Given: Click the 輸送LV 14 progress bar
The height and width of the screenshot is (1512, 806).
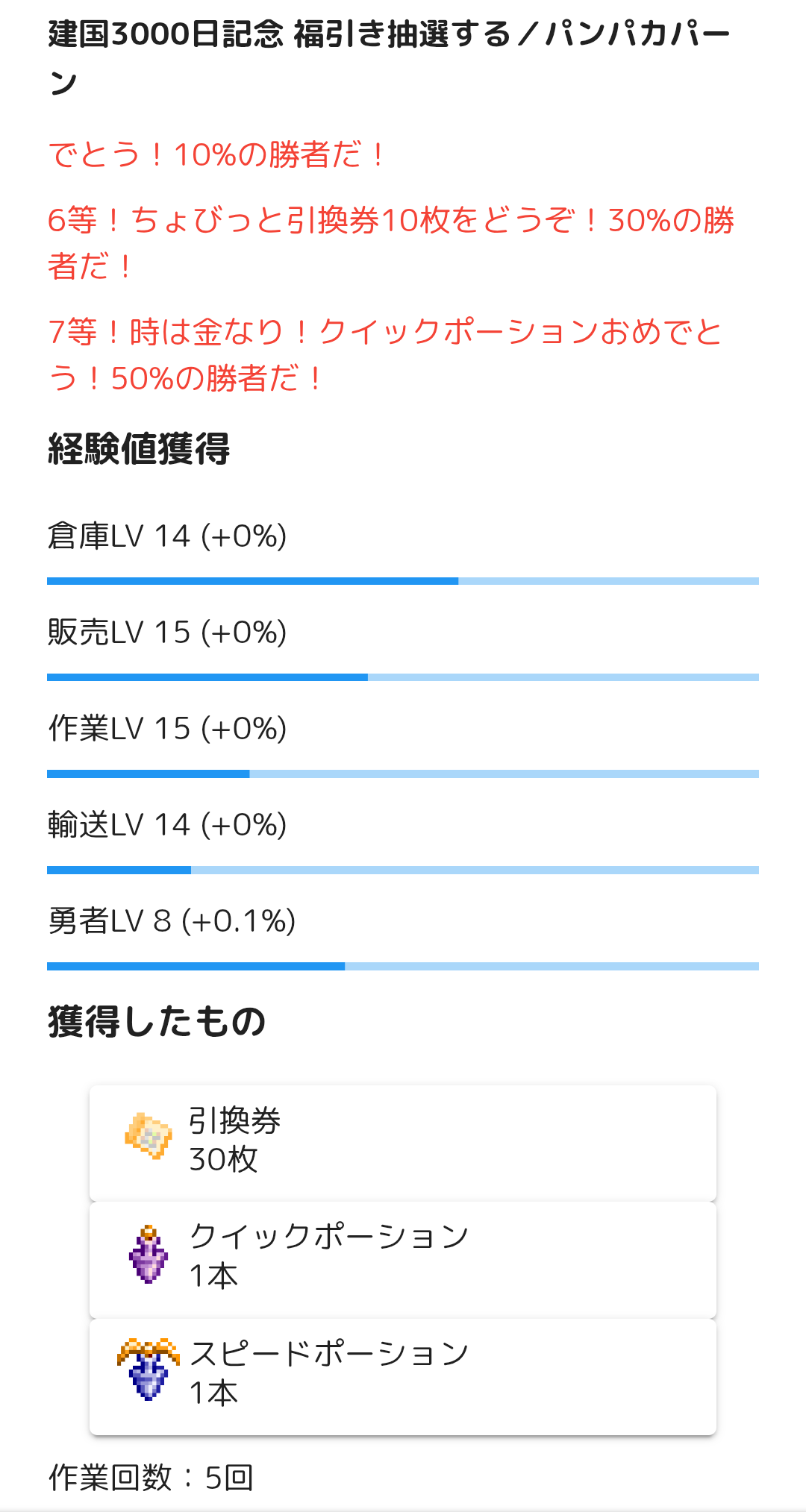Looking at the screenshot, I should tap(403, 870).
